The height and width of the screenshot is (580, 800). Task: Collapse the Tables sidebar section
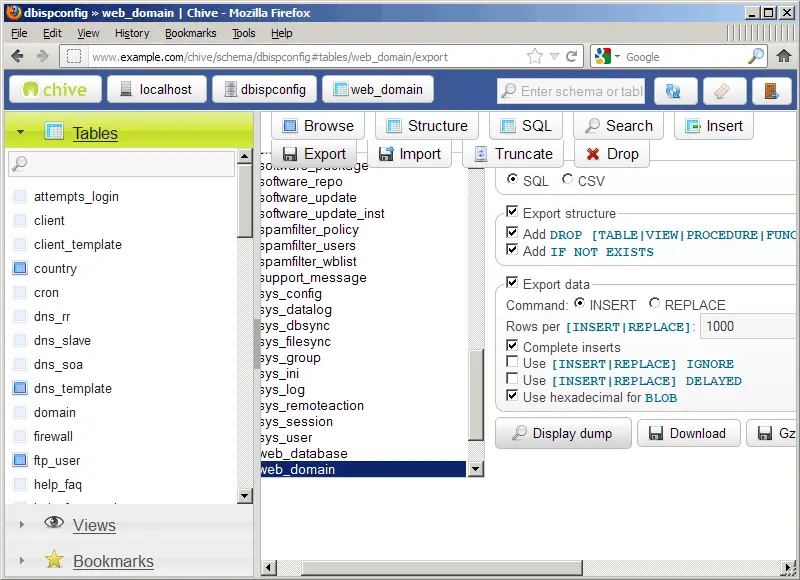(20, 132)
